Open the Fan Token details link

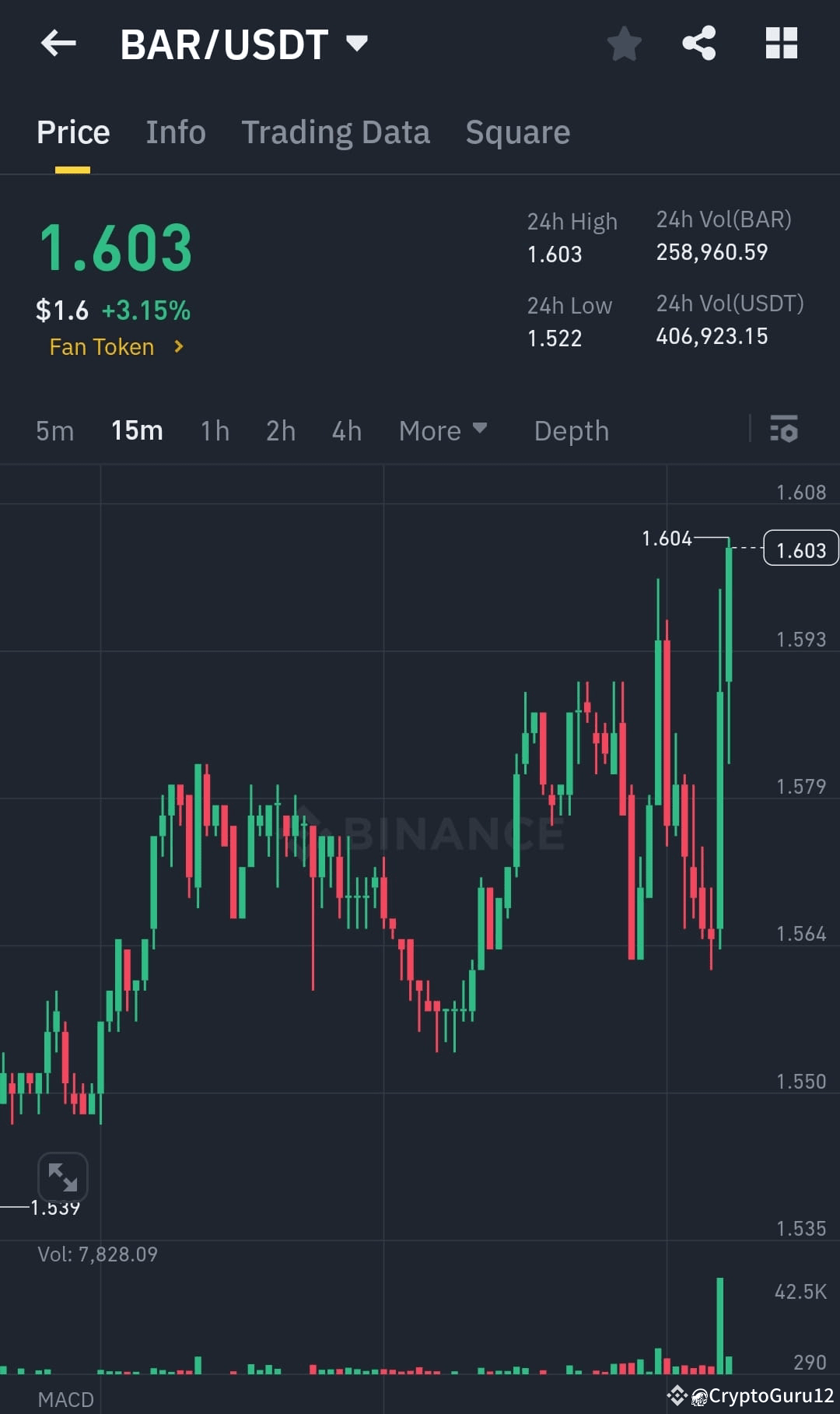click(x=115, y=347)
